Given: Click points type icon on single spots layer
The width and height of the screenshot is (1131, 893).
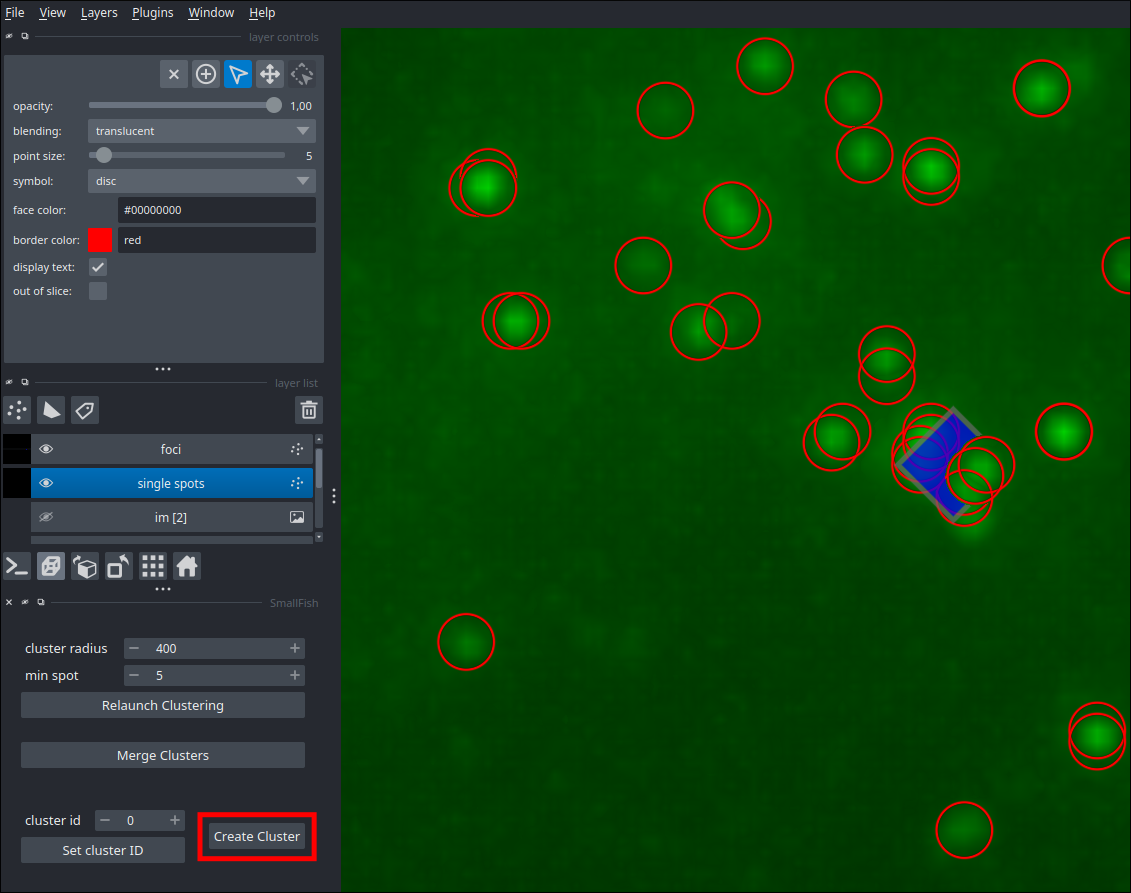Looking at the screenshot, I should (x=297, y=483).
